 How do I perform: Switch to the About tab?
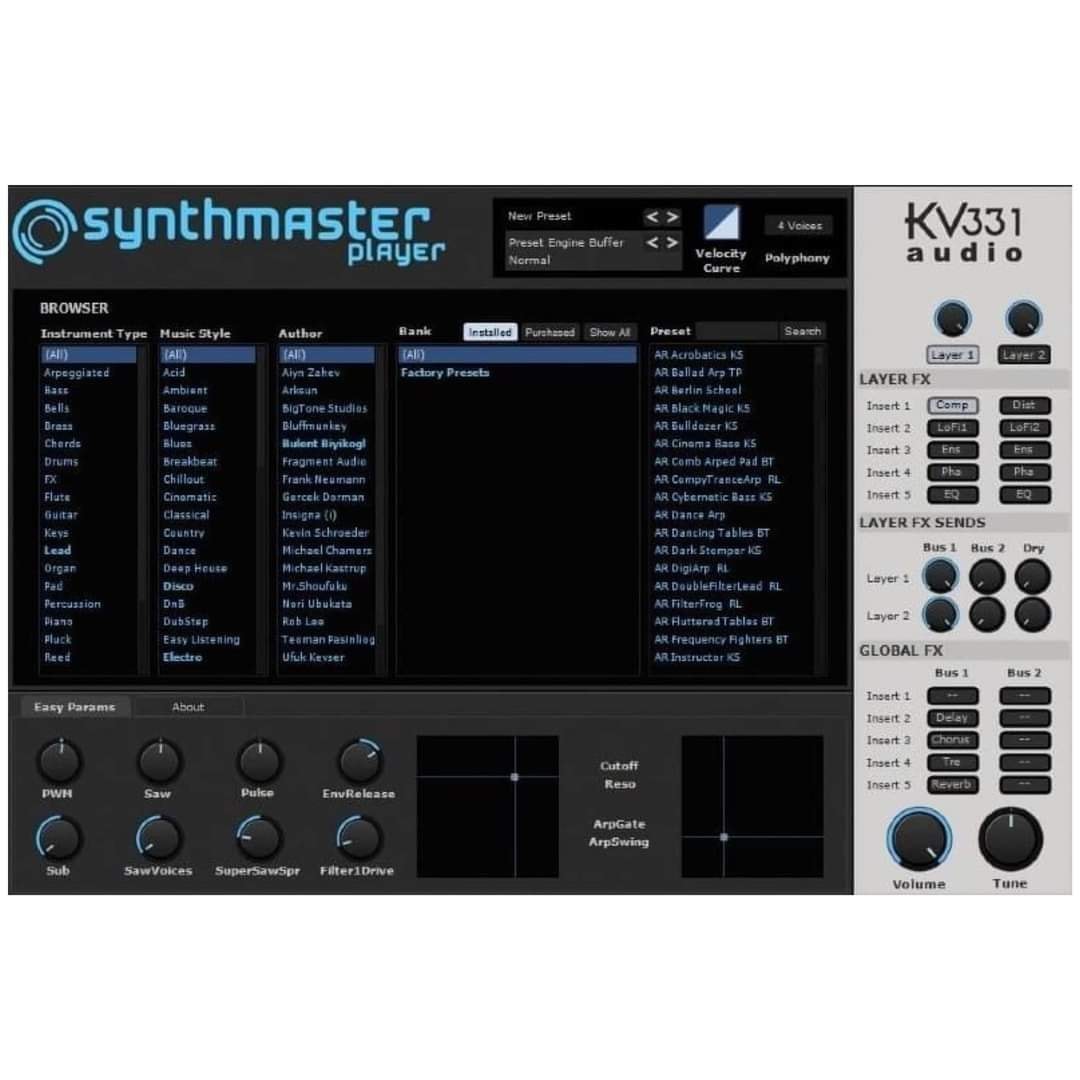pos(188,707)
